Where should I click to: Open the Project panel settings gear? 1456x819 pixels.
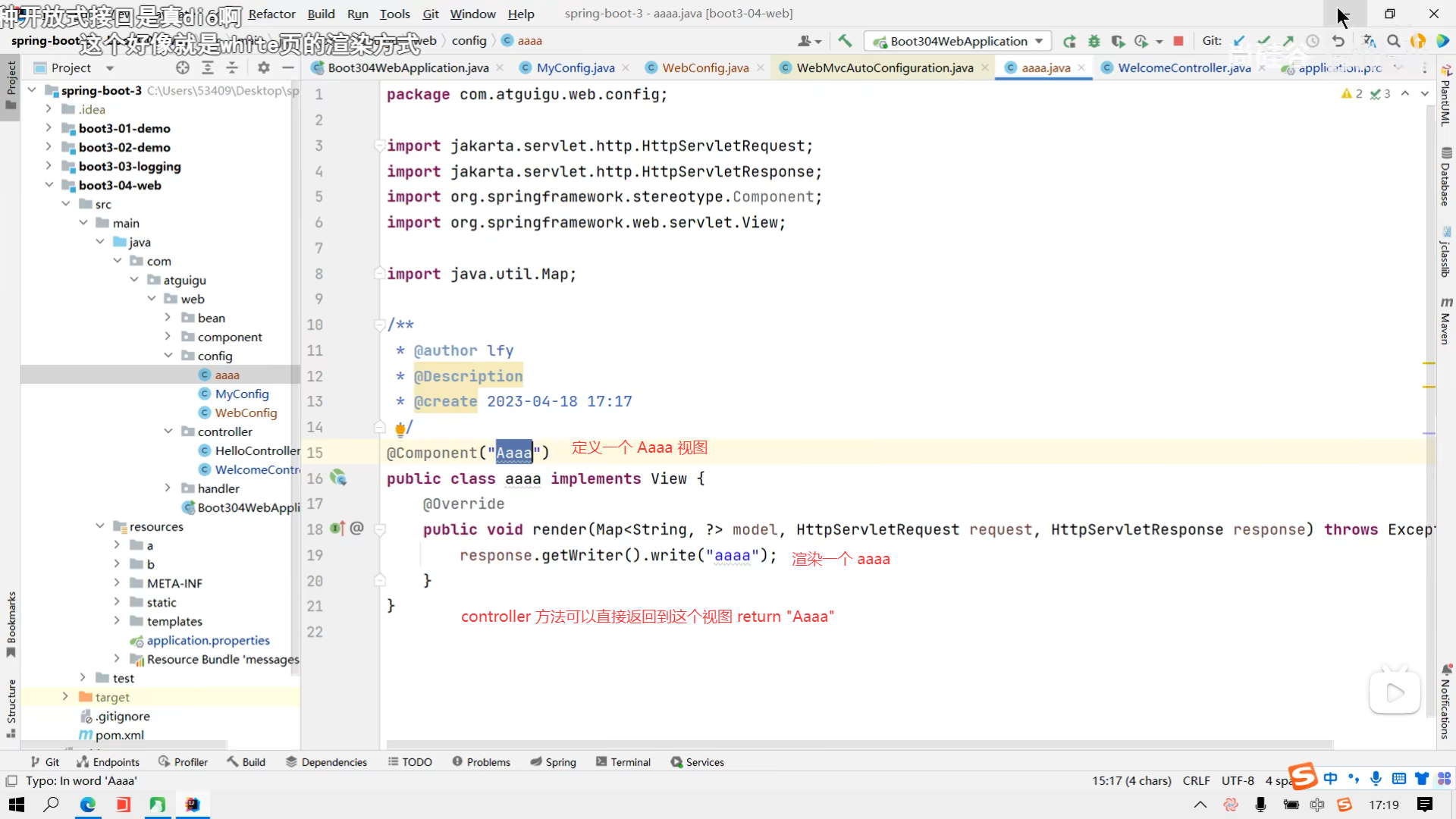pyautogui.click(x=263, y=67)
